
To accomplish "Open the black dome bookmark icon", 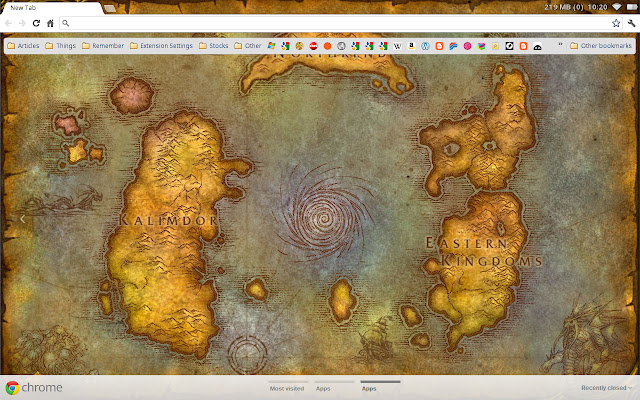I will point(537,46).
